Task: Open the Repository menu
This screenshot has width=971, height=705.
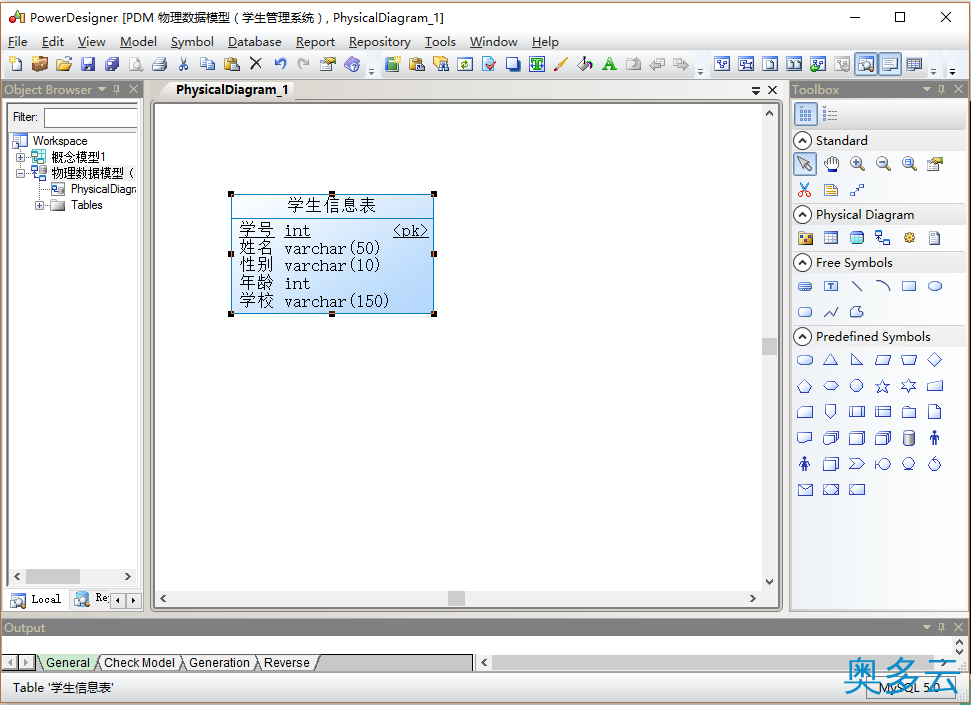Action: [379, 42]
